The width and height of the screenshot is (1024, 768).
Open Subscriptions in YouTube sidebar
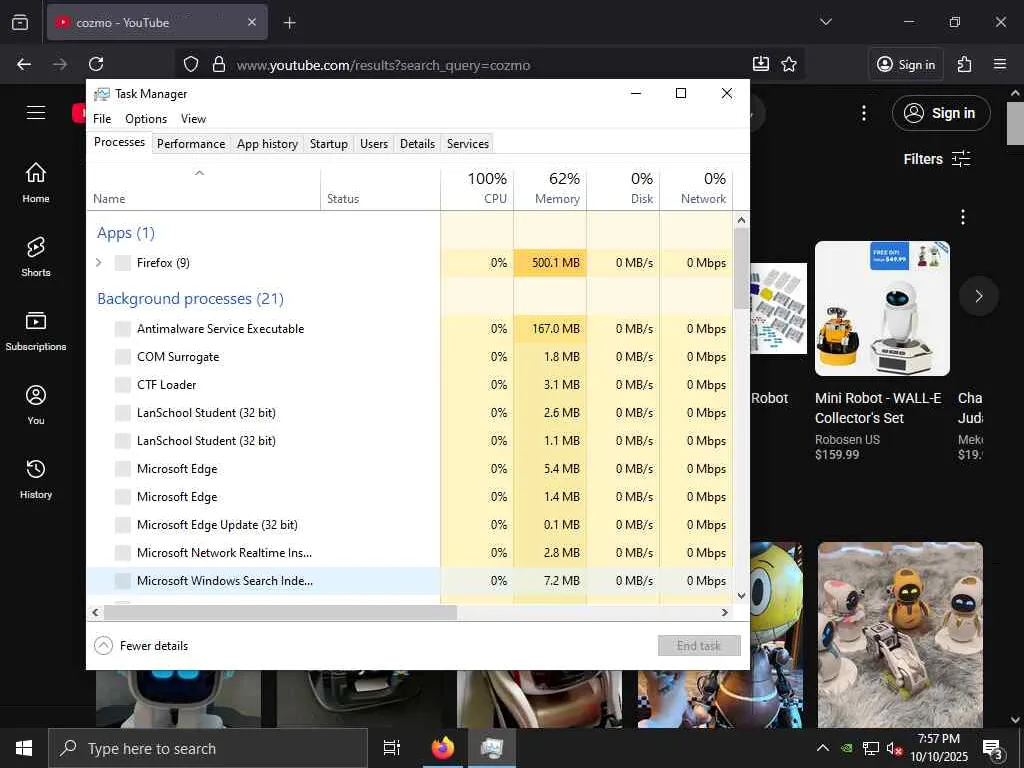36,331
